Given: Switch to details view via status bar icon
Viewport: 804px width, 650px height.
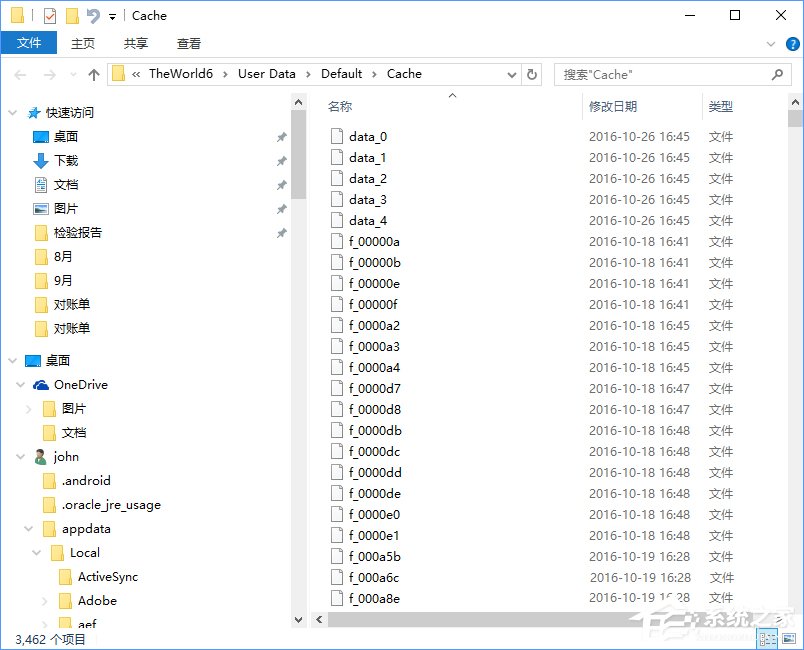Looking at the screenshot, I should pos(768,637).
